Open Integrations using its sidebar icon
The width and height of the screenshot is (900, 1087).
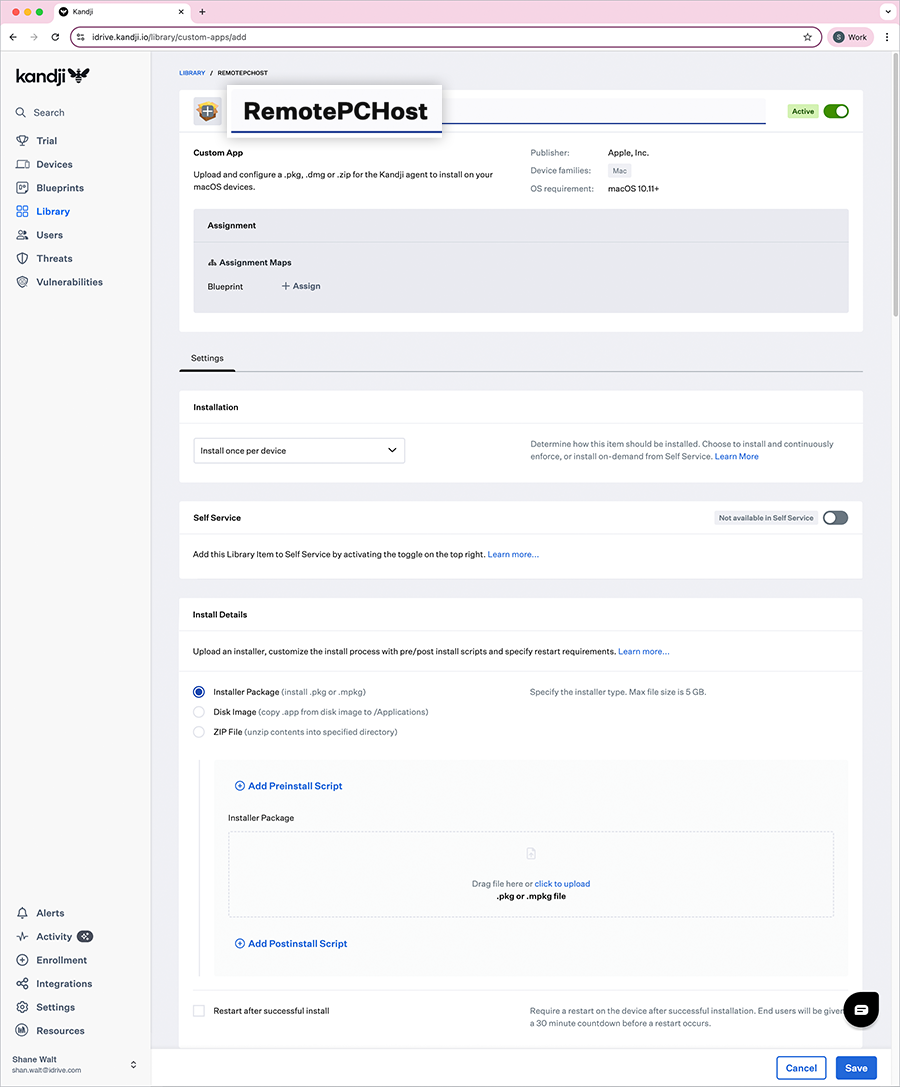pyautogui.click(x=22, y=984)
